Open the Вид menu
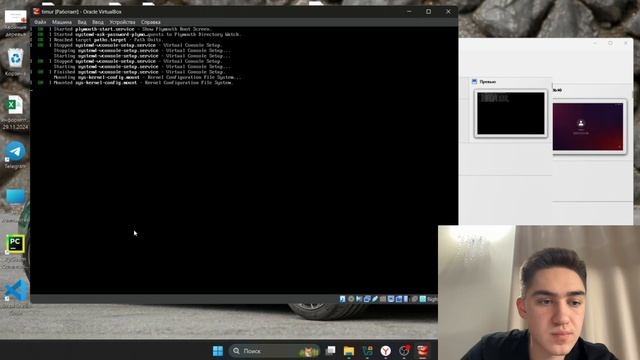The height and width of the screenshot is (360, 640). 82,22
